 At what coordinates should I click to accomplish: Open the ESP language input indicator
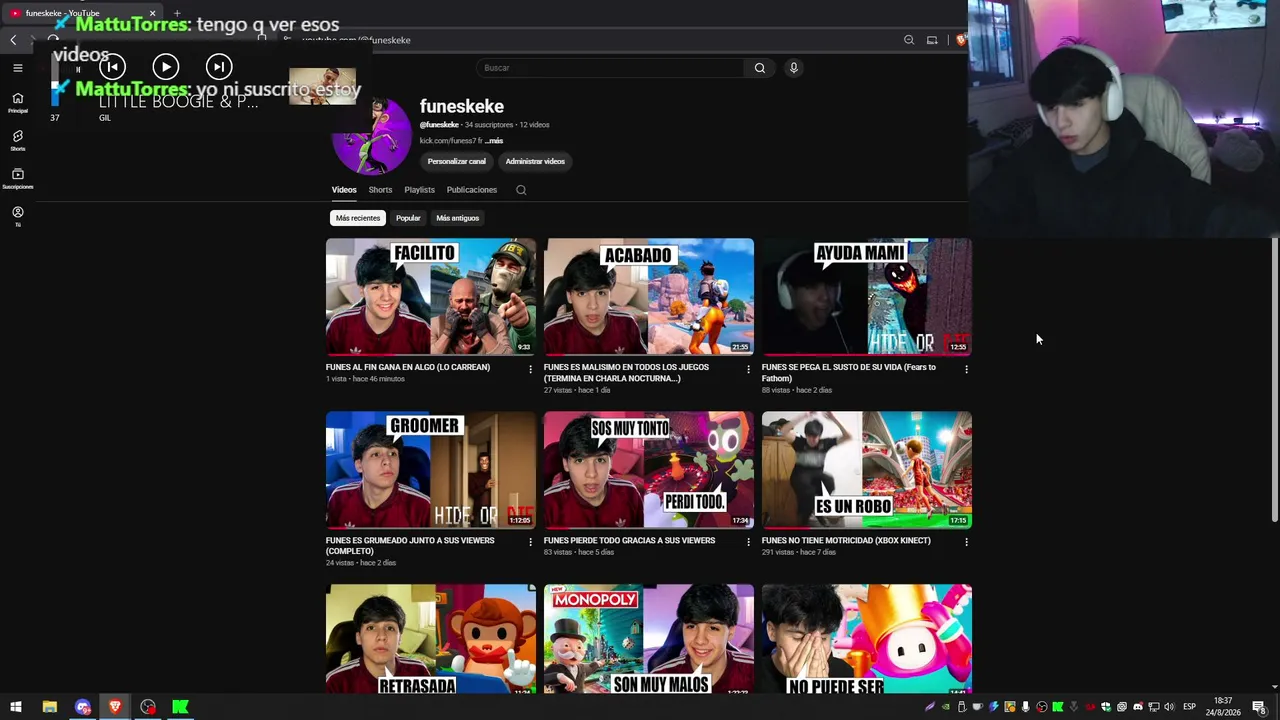point(1189,707)
